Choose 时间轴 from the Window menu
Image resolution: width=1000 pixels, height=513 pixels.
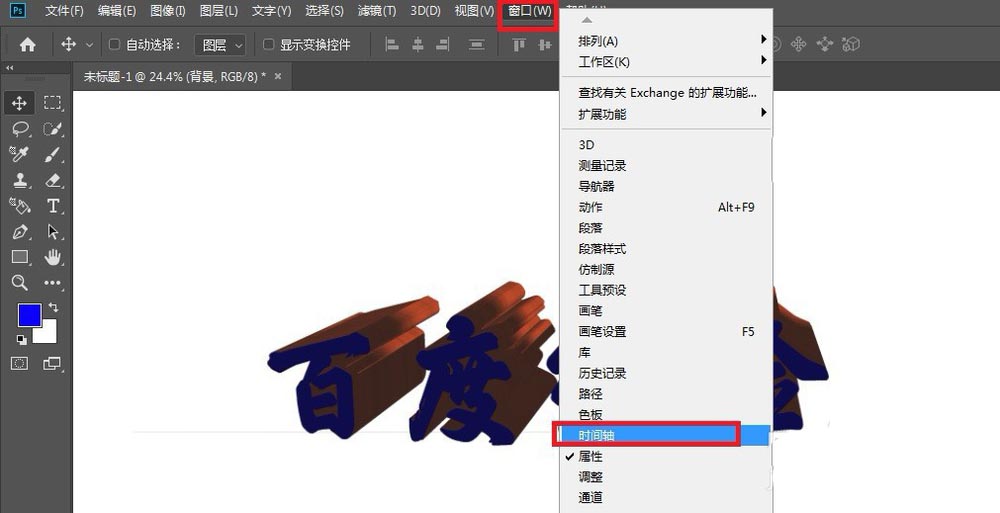coord(665,435)
